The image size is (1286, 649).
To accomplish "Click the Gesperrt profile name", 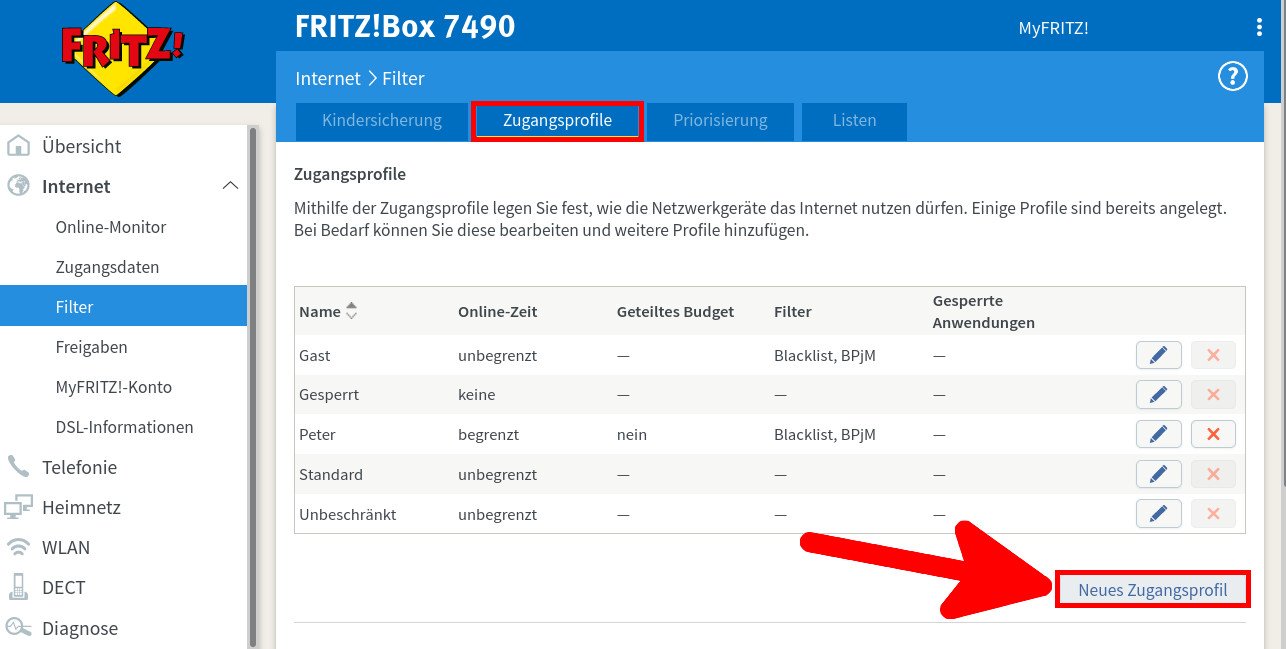I will (329, 395).
